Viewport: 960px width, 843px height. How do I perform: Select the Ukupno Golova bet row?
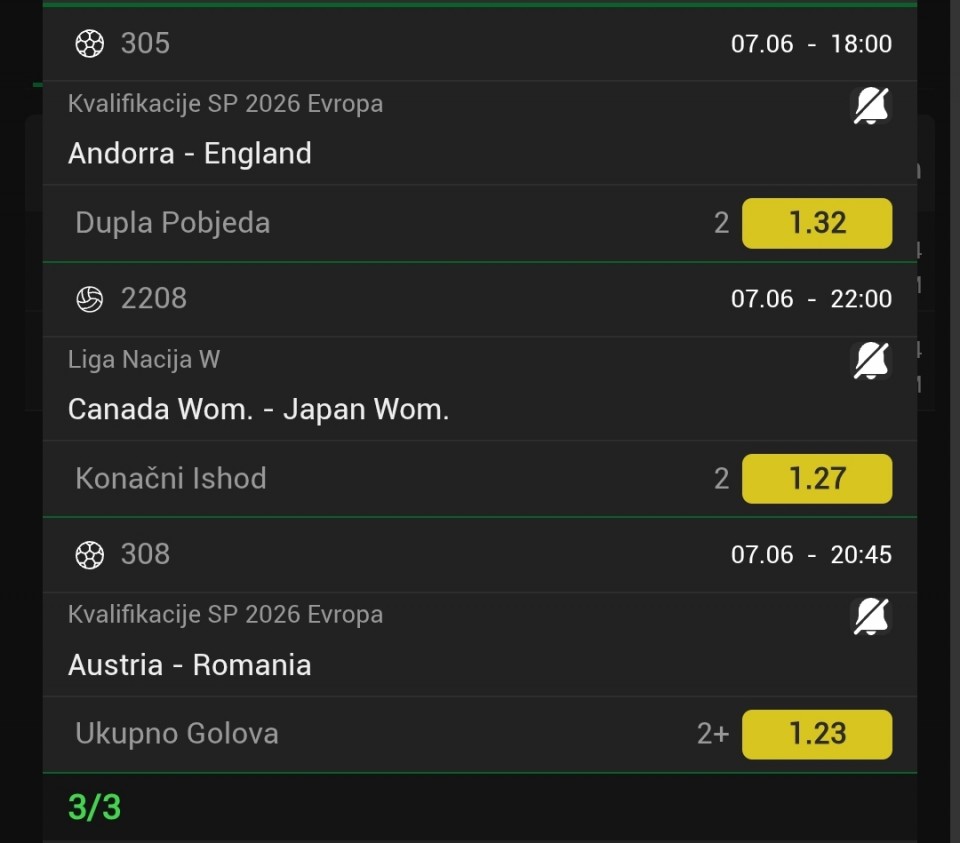click(x=480, y=734)
